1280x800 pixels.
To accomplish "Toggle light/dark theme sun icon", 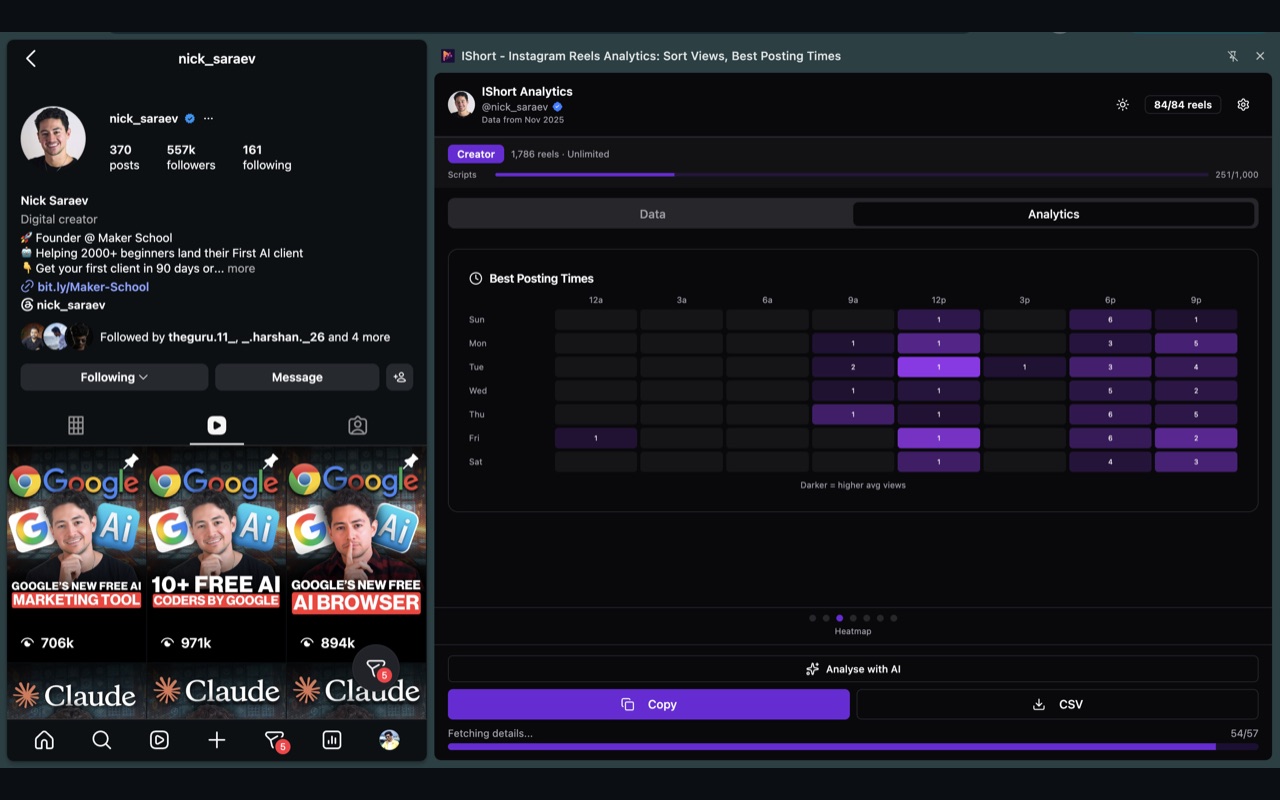I will coord(1123,104).
